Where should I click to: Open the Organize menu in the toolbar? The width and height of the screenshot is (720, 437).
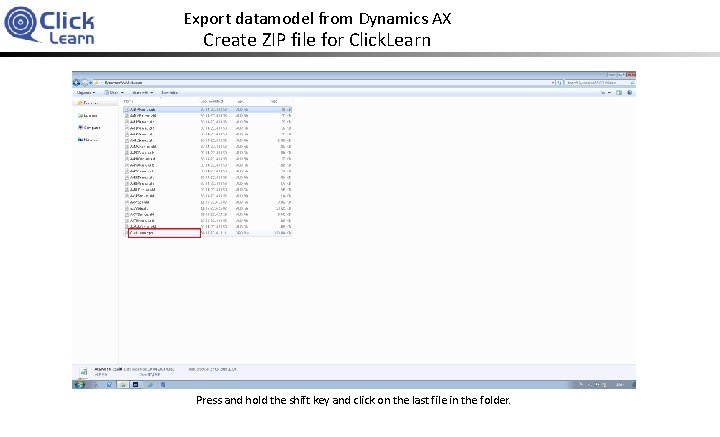click(x=86, y=93)
